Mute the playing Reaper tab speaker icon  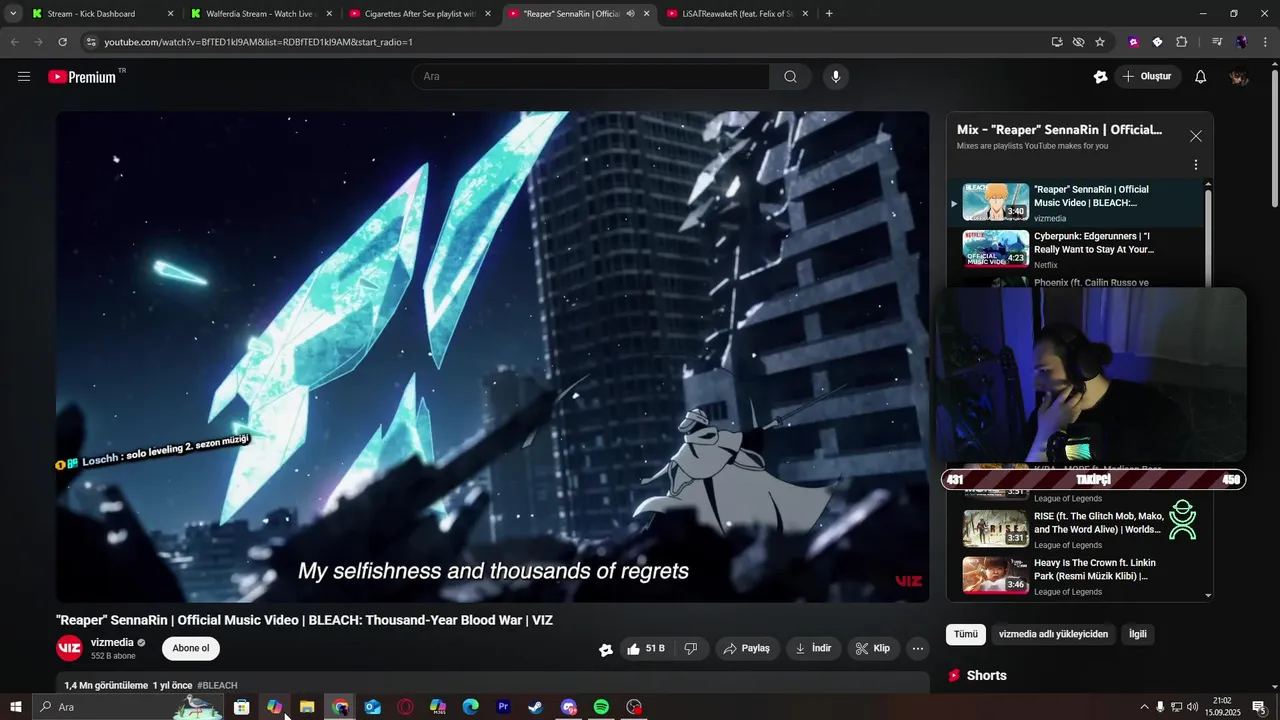click(630, 14)
